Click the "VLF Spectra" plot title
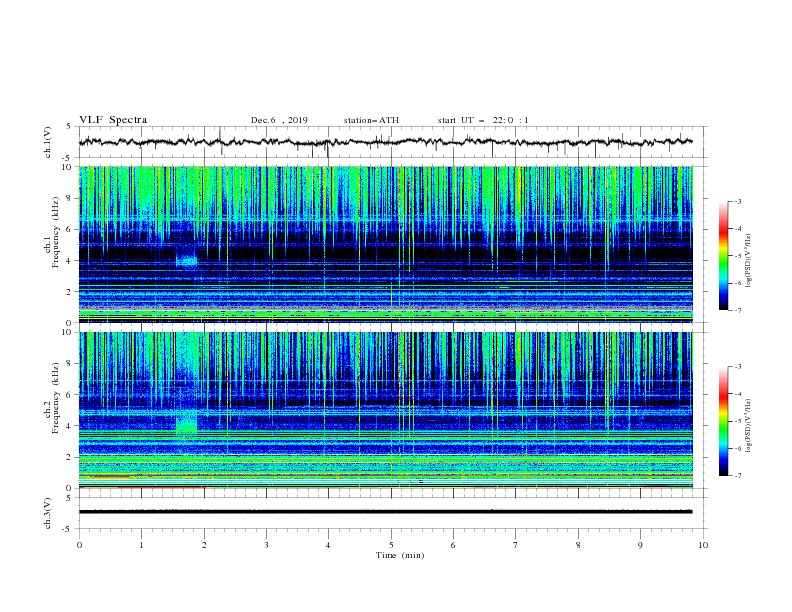This screenshot has height=612, width=792. 113,120
